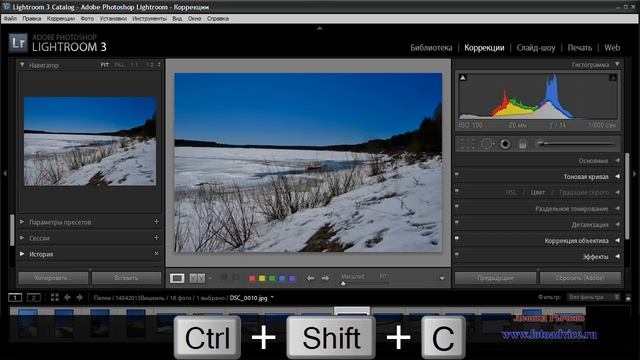
Task: Toggle the filter switch next to Без фильтра
Action: (628, 298)
